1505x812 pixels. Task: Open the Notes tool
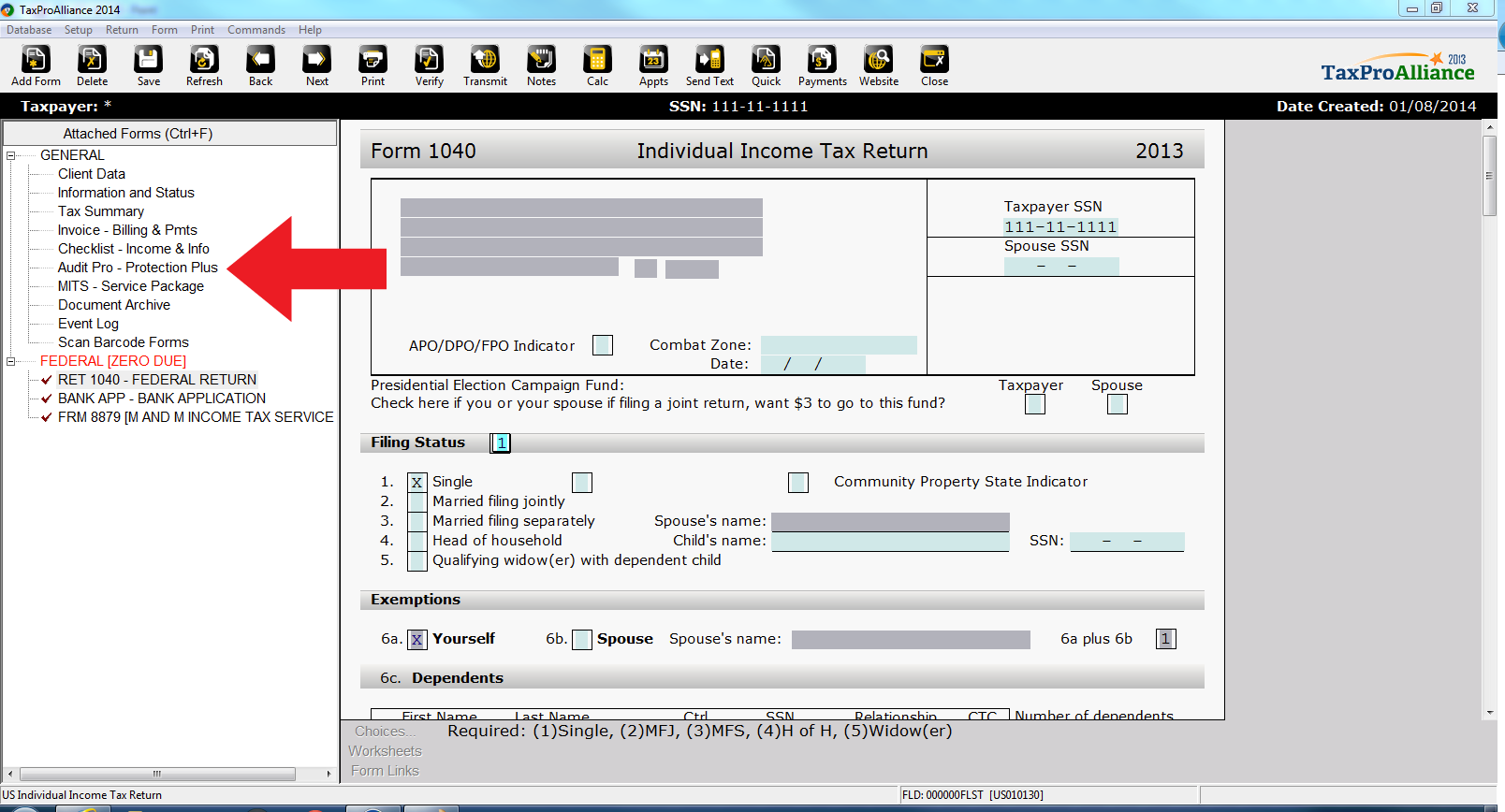[541, 66]
